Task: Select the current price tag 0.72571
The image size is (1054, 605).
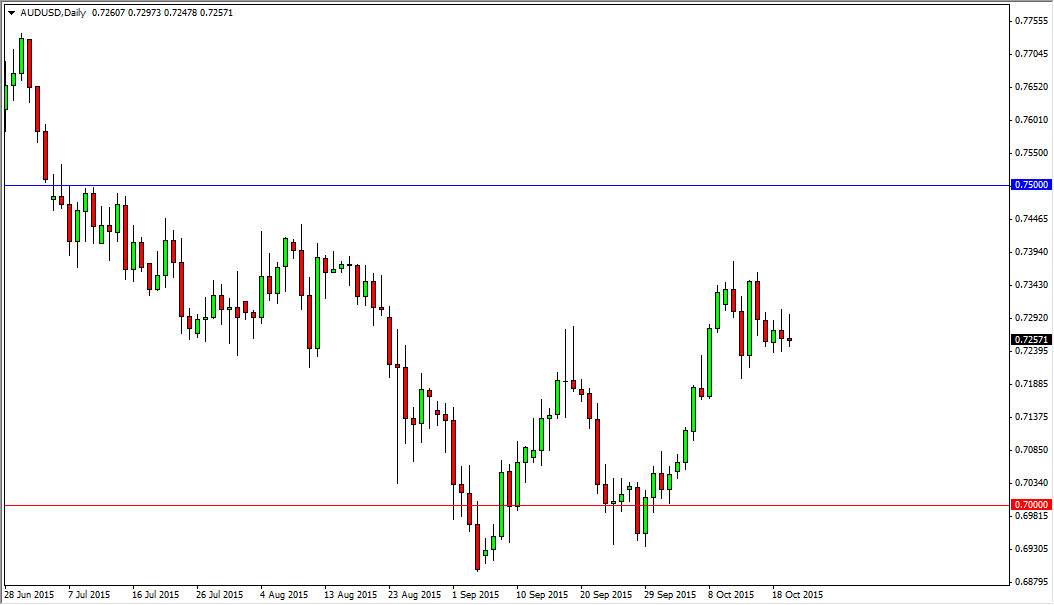Action: point(1032,340)
